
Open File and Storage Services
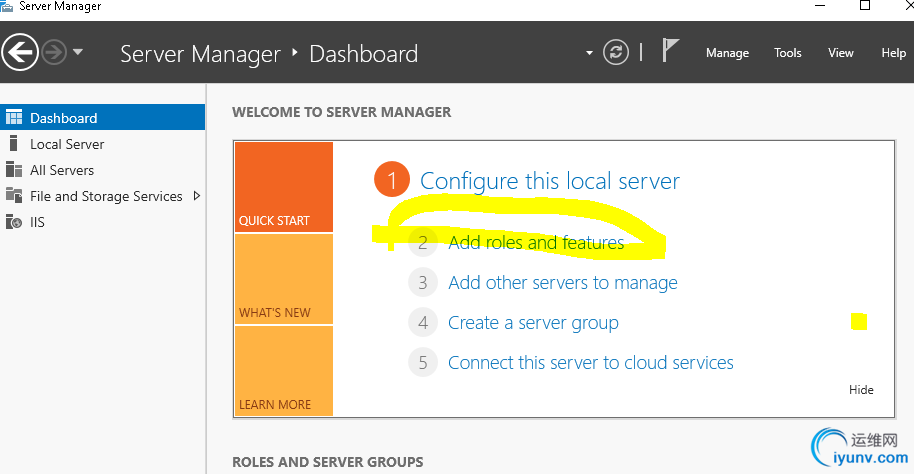click(103, 196)
